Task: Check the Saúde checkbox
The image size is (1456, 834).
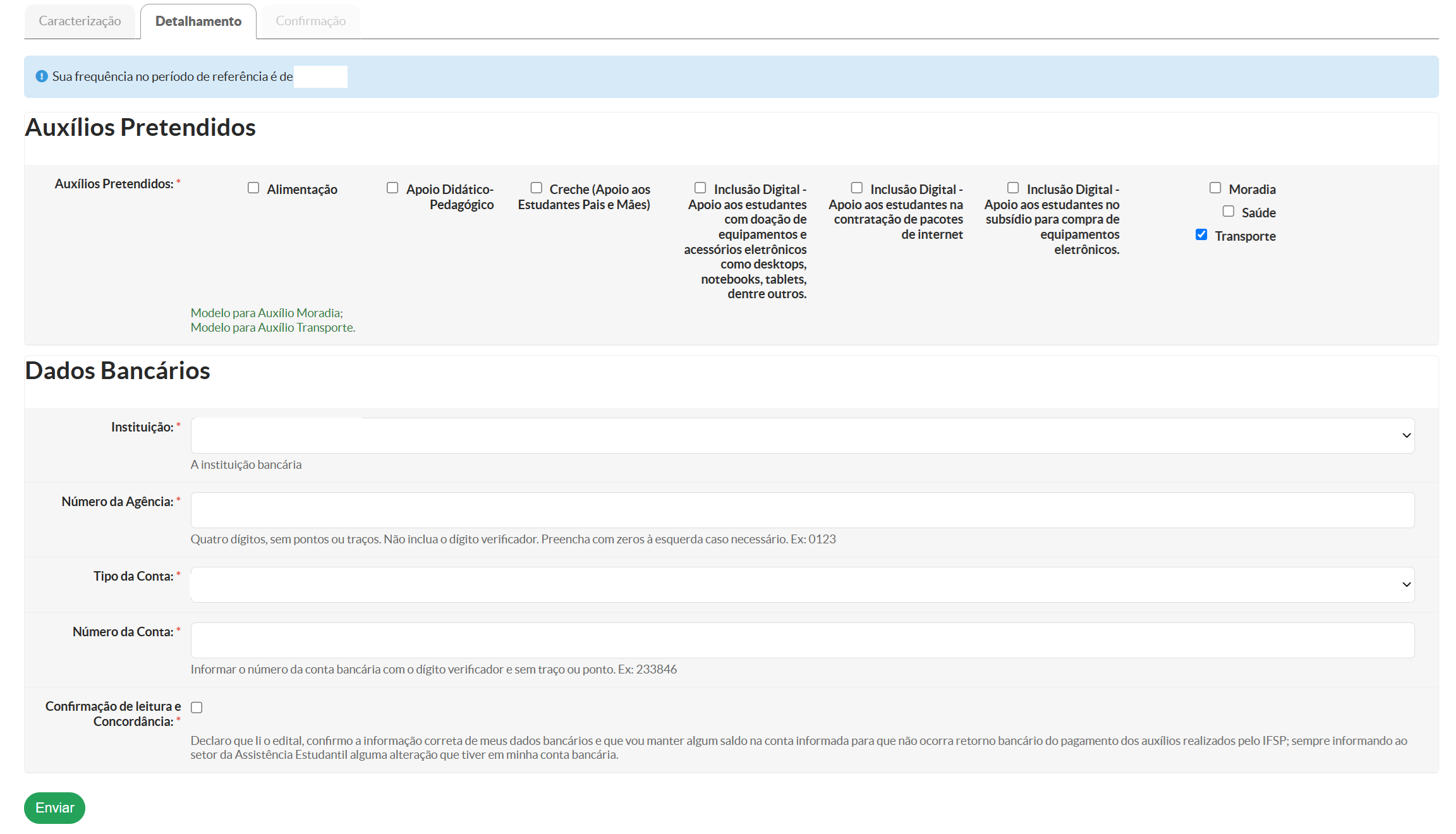Action: [x=1228, y=211]
